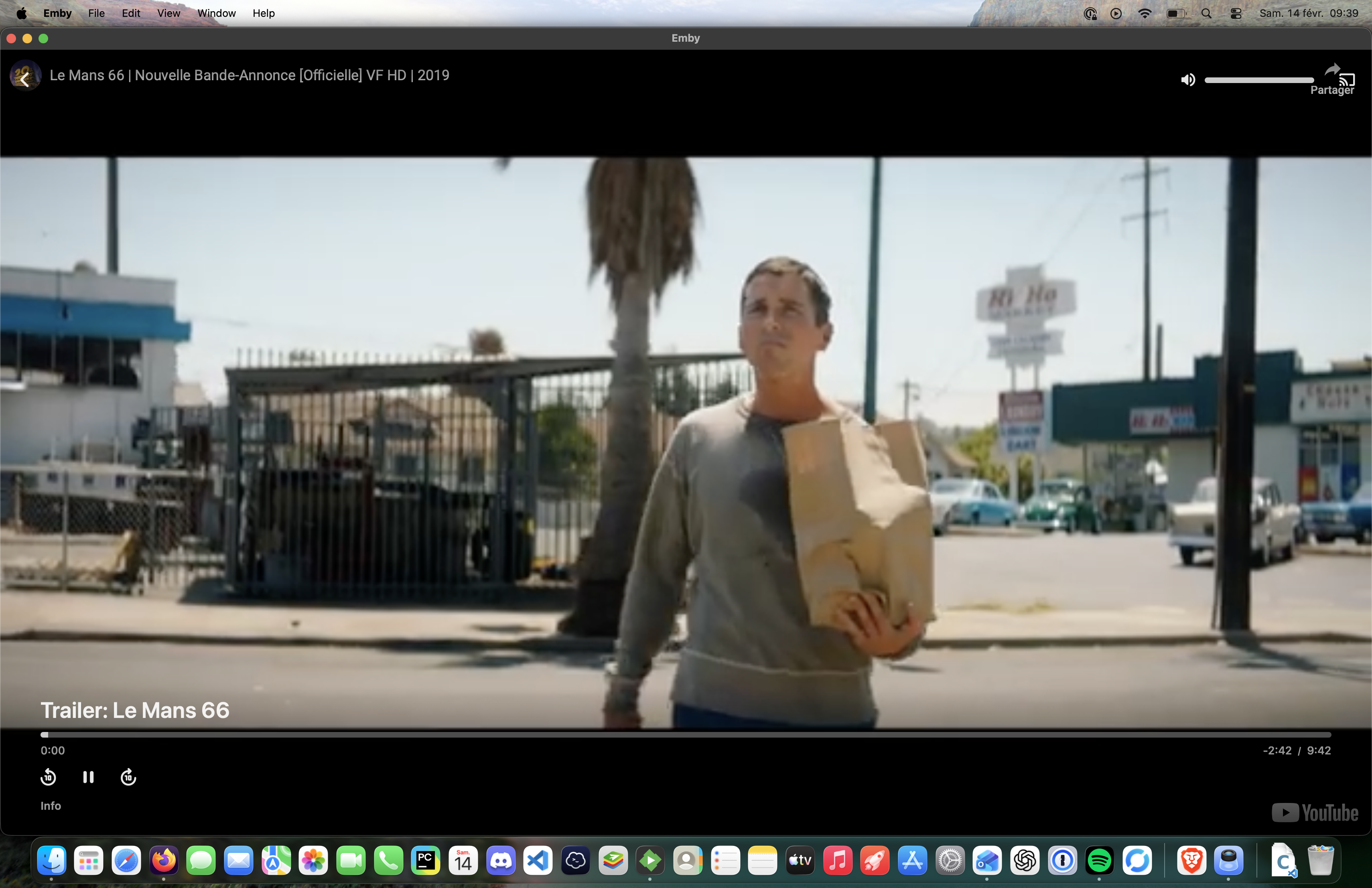This screenshot has width=1372, height=888.
Task: Go back using the top-left arrow
Action: [25, 80]
